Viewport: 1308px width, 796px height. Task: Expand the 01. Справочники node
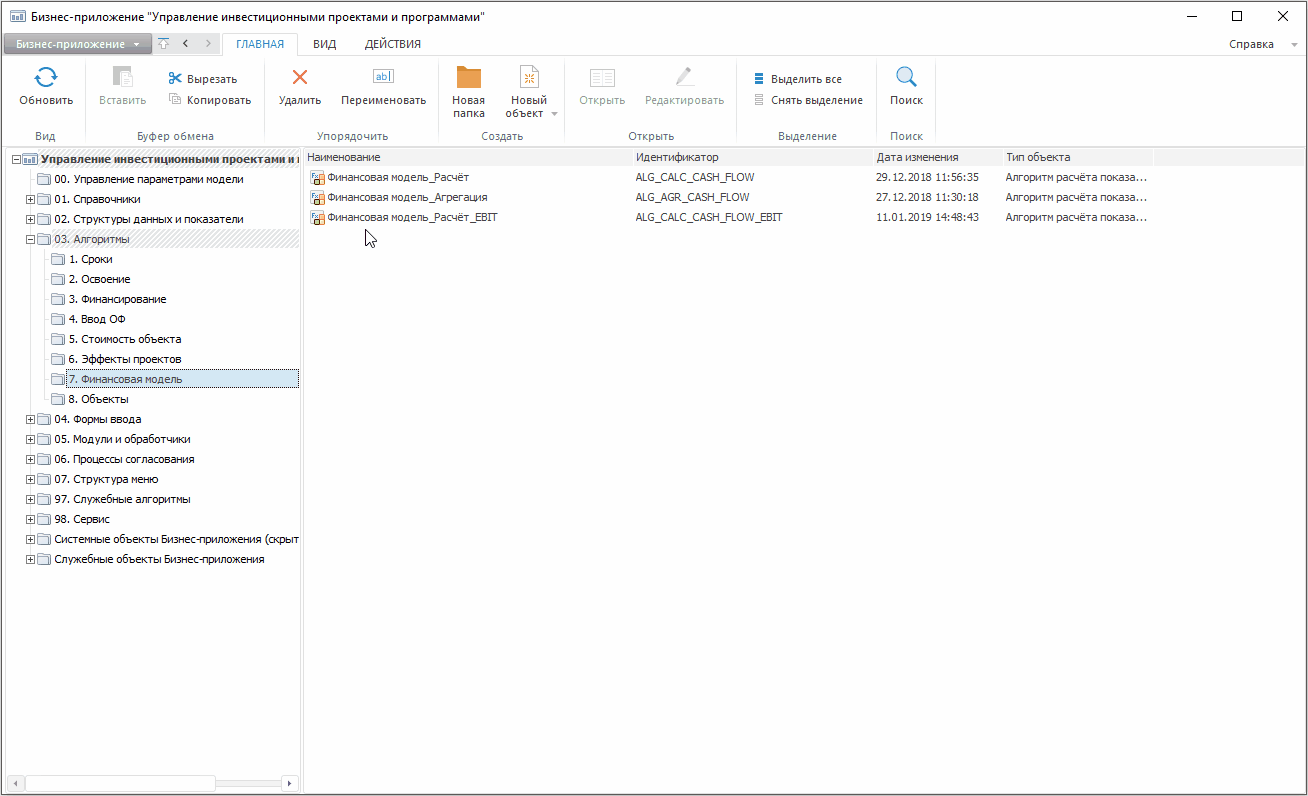coord(30,199)
